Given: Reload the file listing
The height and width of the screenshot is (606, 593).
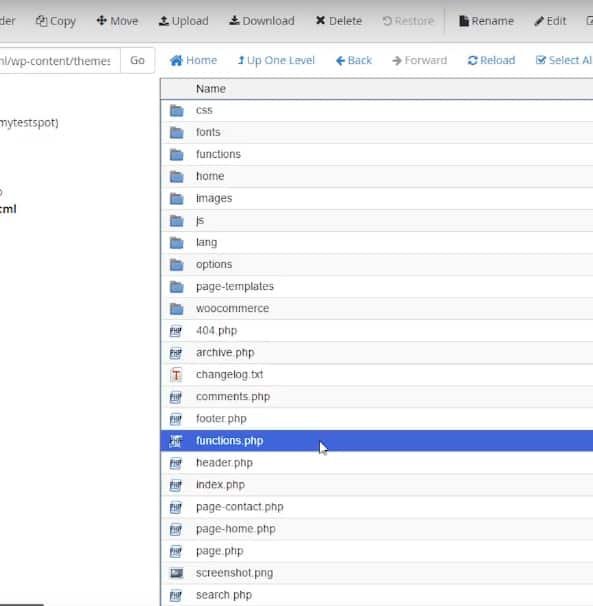Looking at the screenshot, I should [491, 60].
